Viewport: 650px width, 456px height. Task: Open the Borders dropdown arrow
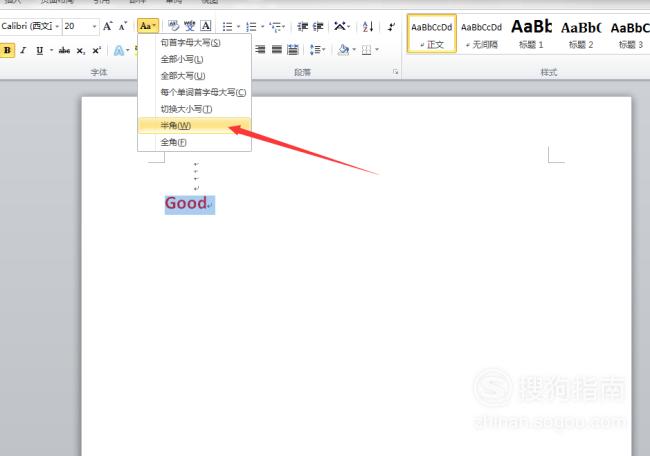(x=377, y=50)
